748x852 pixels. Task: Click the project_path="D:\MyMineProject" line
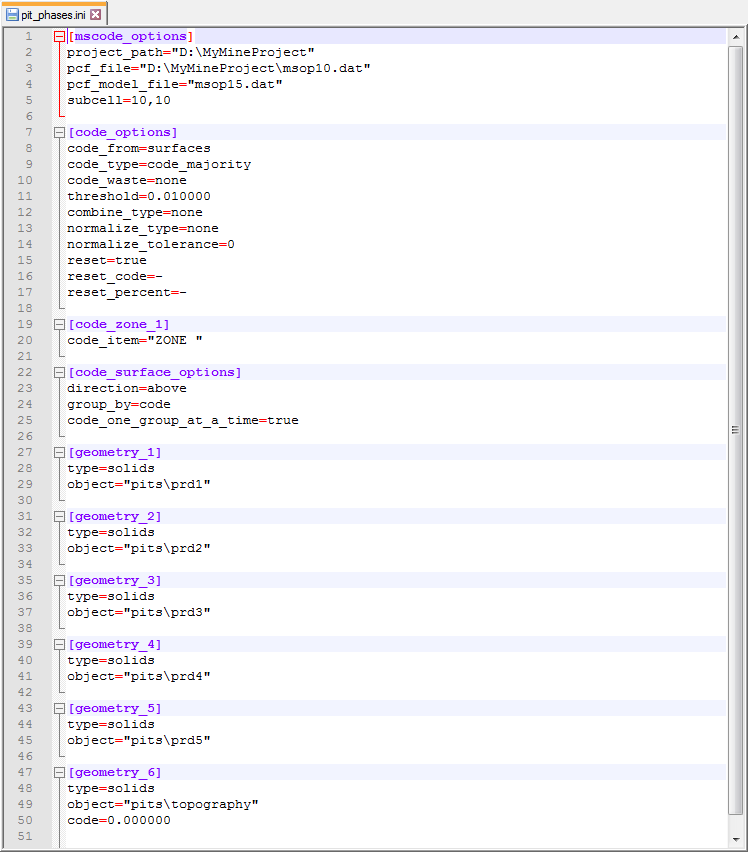(191, 52)
